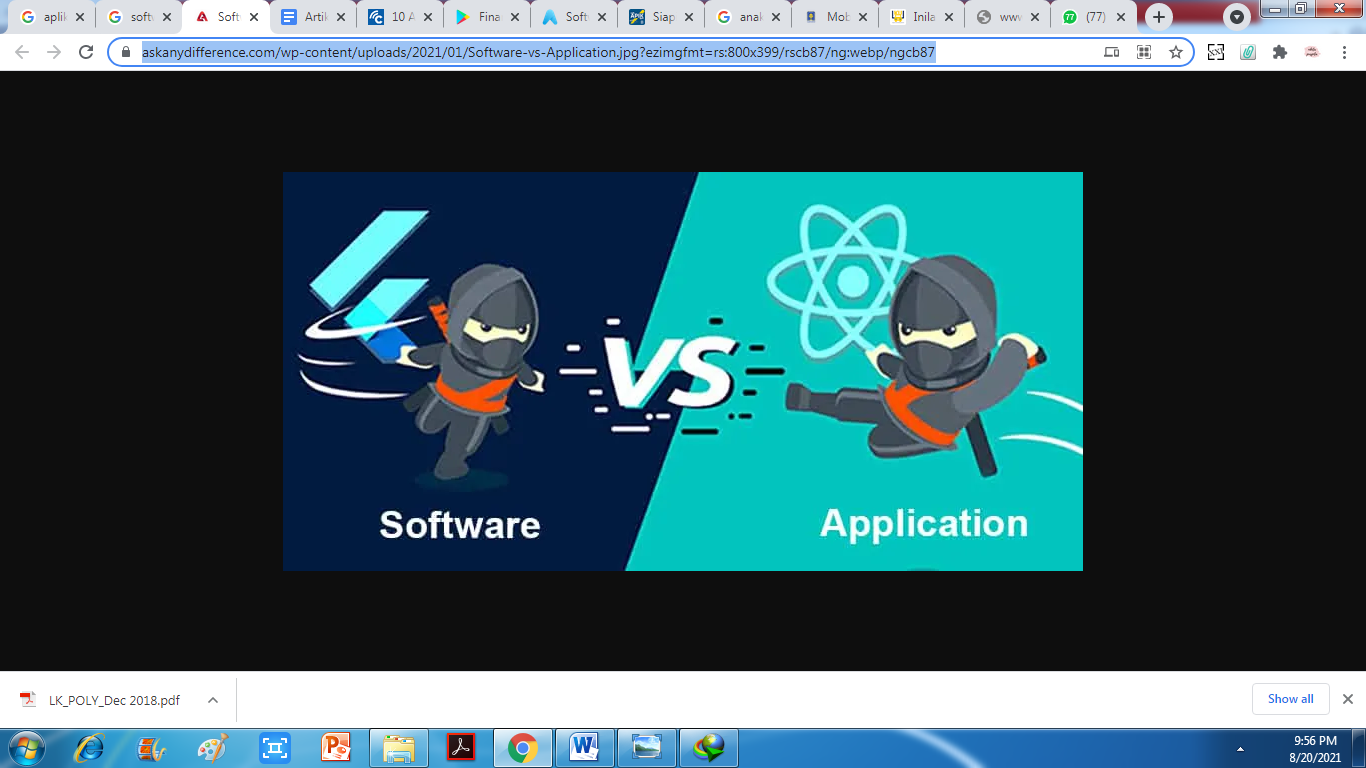Open the screen capture tool on the taskbar

pyautogui.click(x=274, y=748)
